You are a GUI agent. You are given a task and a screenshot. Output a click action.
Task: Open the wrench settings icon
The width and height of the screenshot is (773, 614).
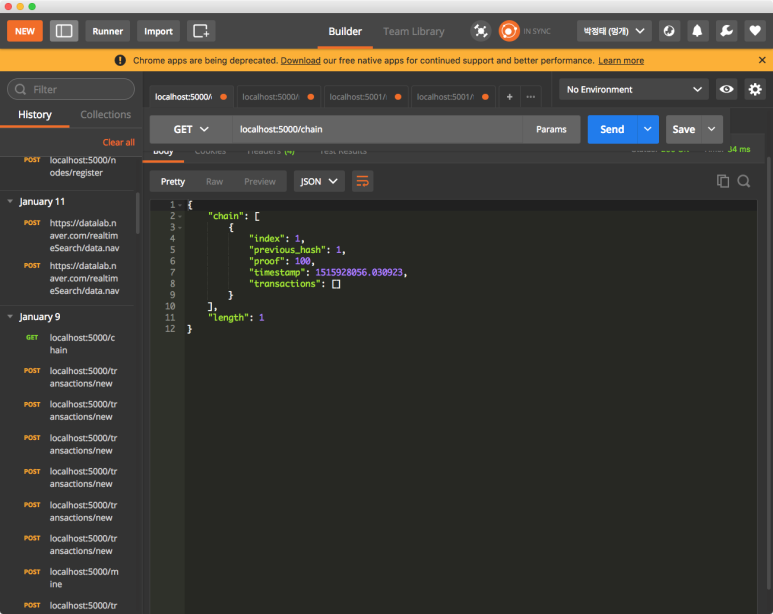[726, 31]
